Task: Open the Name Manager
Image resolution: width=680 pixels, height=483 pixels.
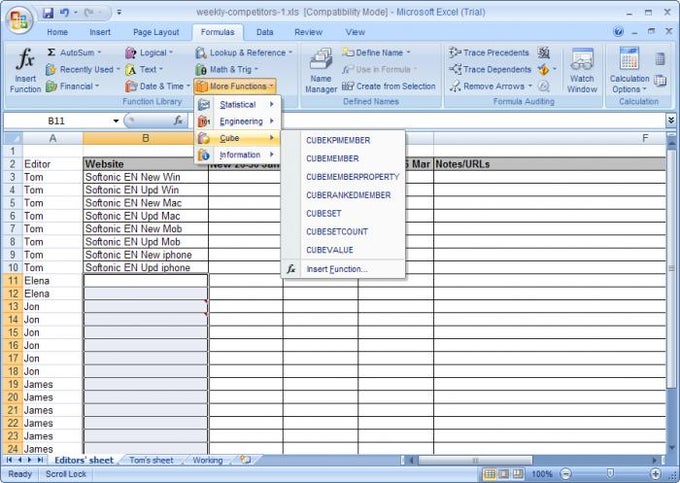Action: click(321, 70)
